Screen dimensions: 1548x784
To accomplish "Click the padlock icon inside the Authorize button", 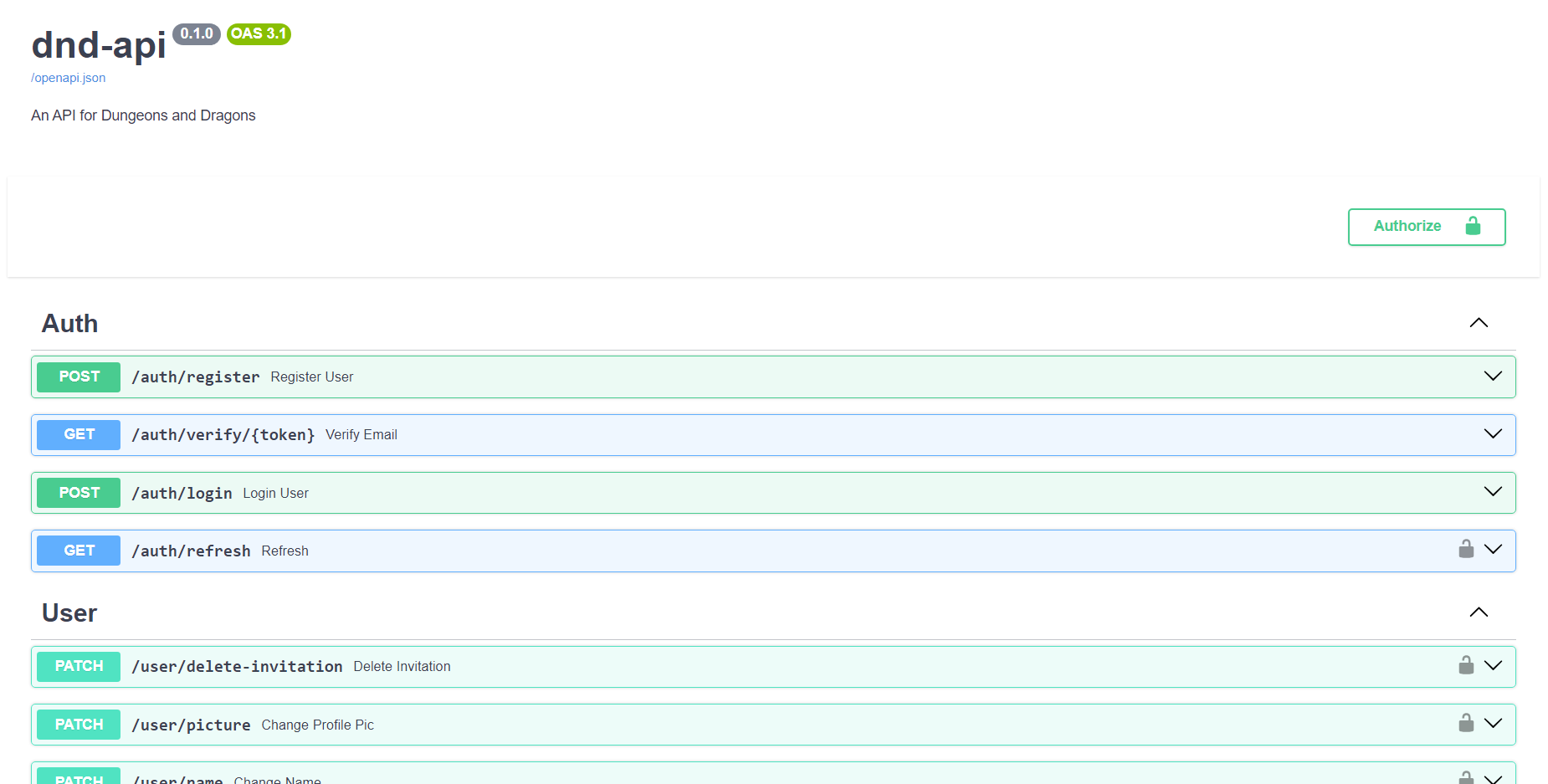I will pos(1472,226).
